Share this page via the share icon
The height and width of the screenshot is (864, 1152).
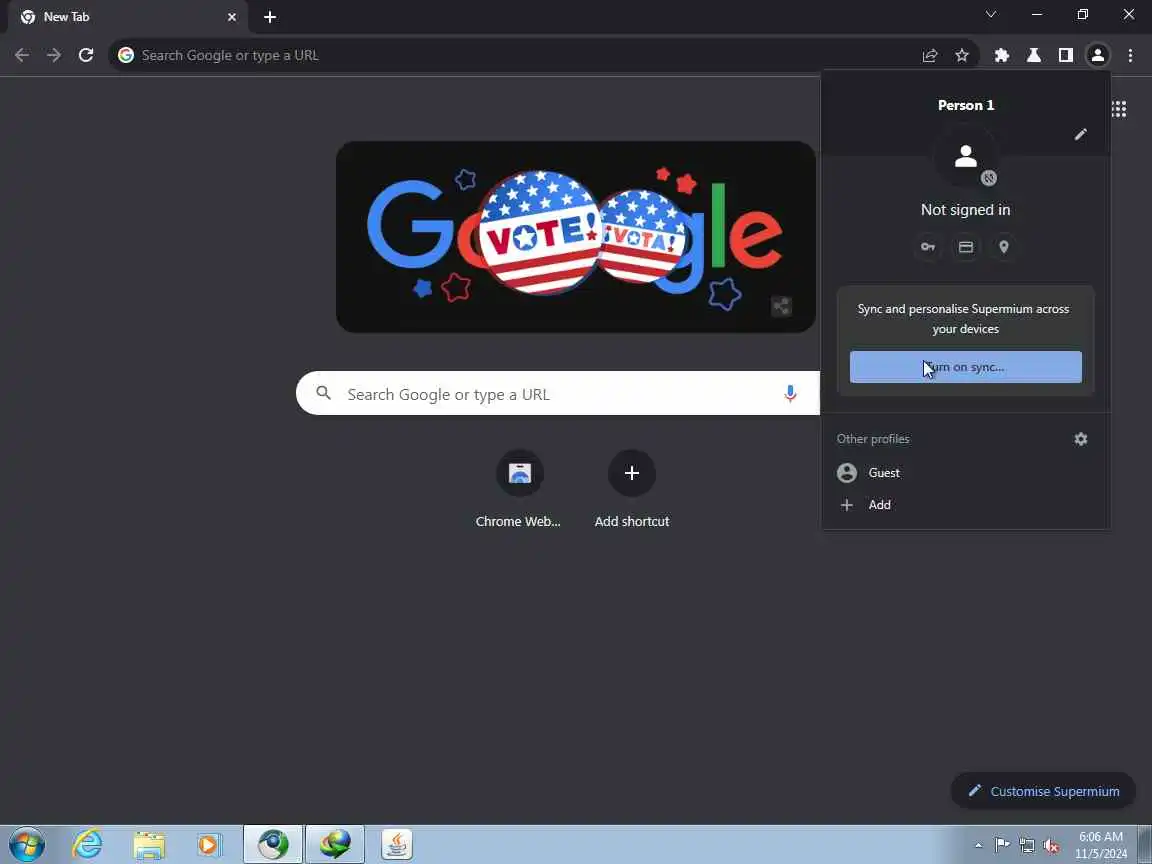click(930, 55)
